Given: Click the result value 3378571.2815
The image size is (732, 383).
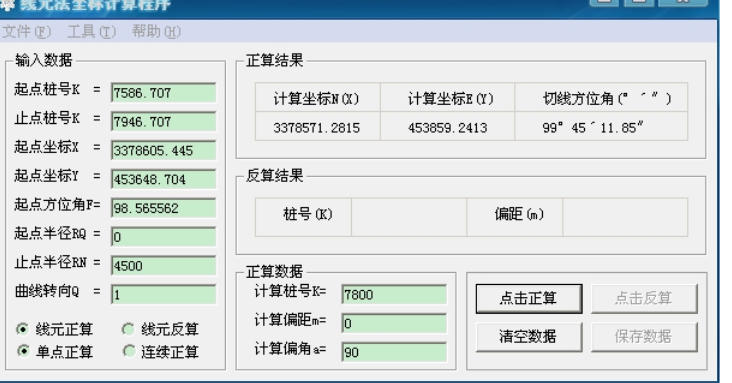Looking at the screenshot, I should coord(317,128).
